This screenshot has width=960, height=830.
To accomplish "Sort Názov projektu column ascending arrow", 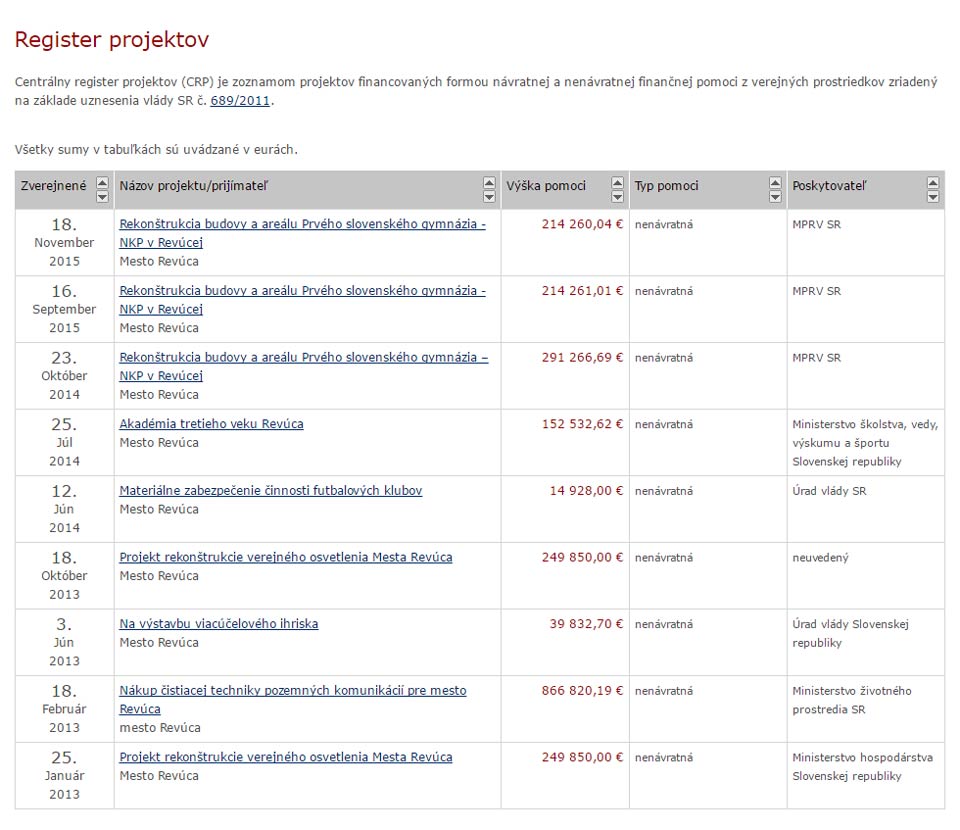I will pyautogui.click(x=489, y=183).
